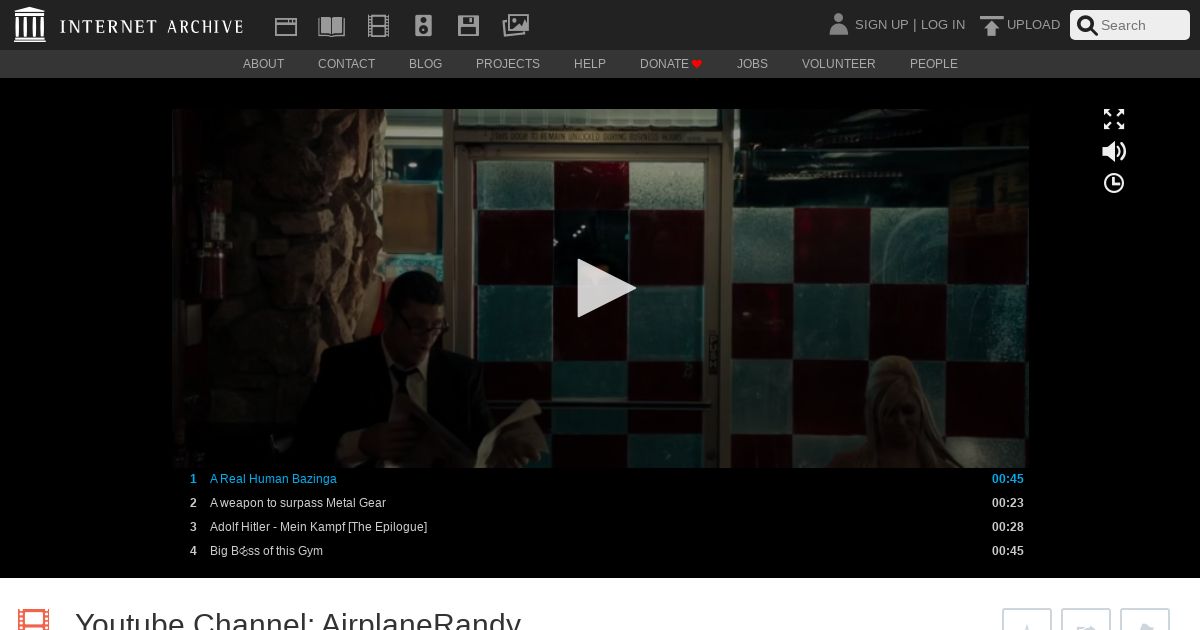Screen dimensions: 1200x630
Task: Click the upload arrow icon
Action: [x=991, y=26]
